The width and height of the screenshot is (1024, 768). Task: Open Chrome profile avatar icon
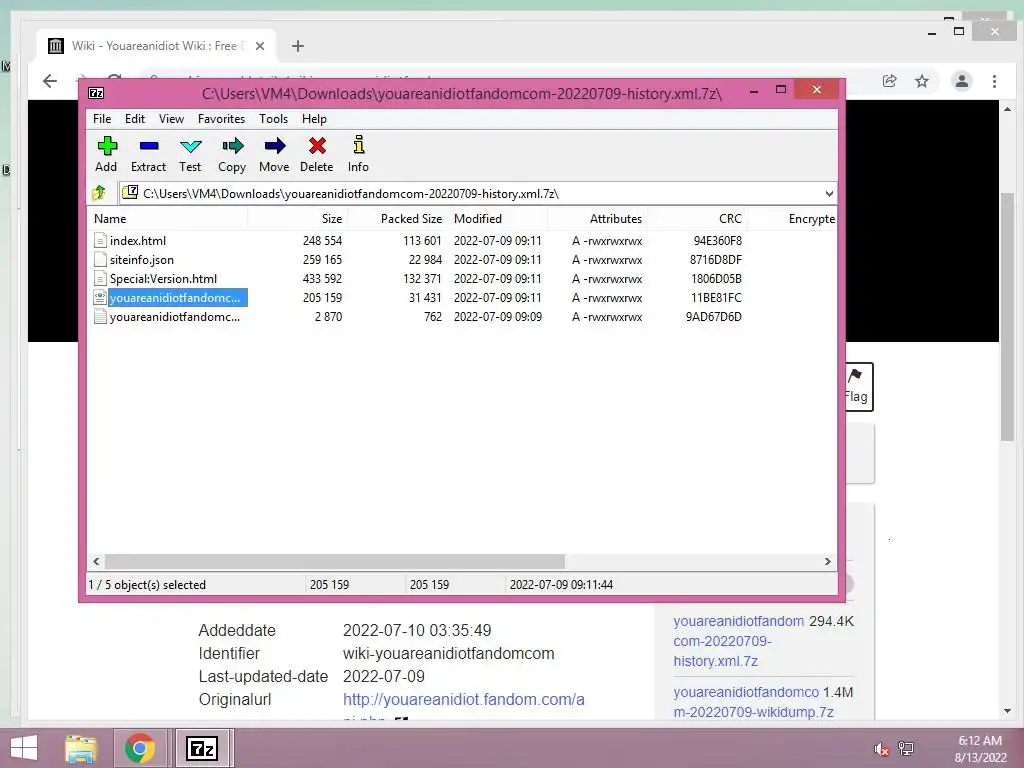point(962,81)
